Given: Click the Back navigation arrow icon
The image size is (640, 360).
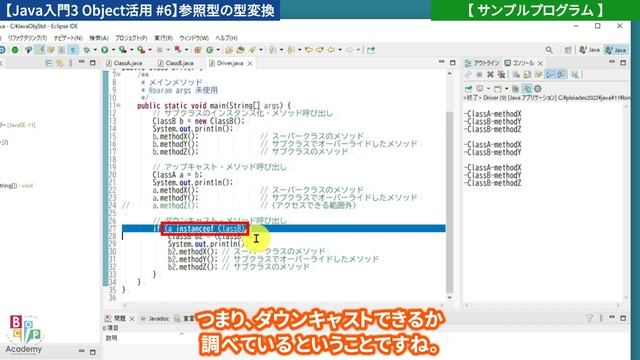Looking at the screenshot, I should (331, 50).
